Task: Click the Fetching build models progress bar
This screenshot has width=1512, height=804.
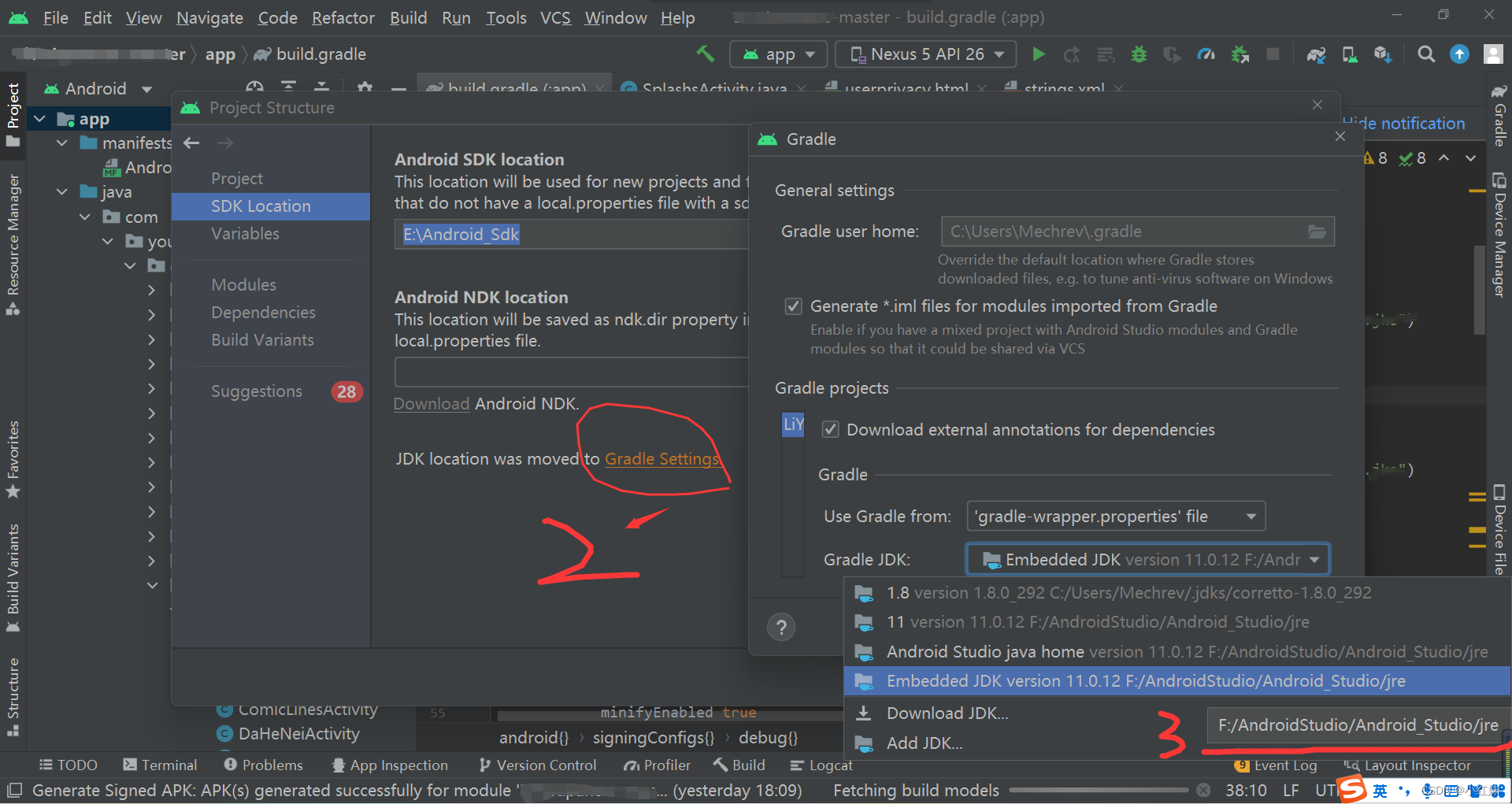Action: click(x=1099, y=790)
